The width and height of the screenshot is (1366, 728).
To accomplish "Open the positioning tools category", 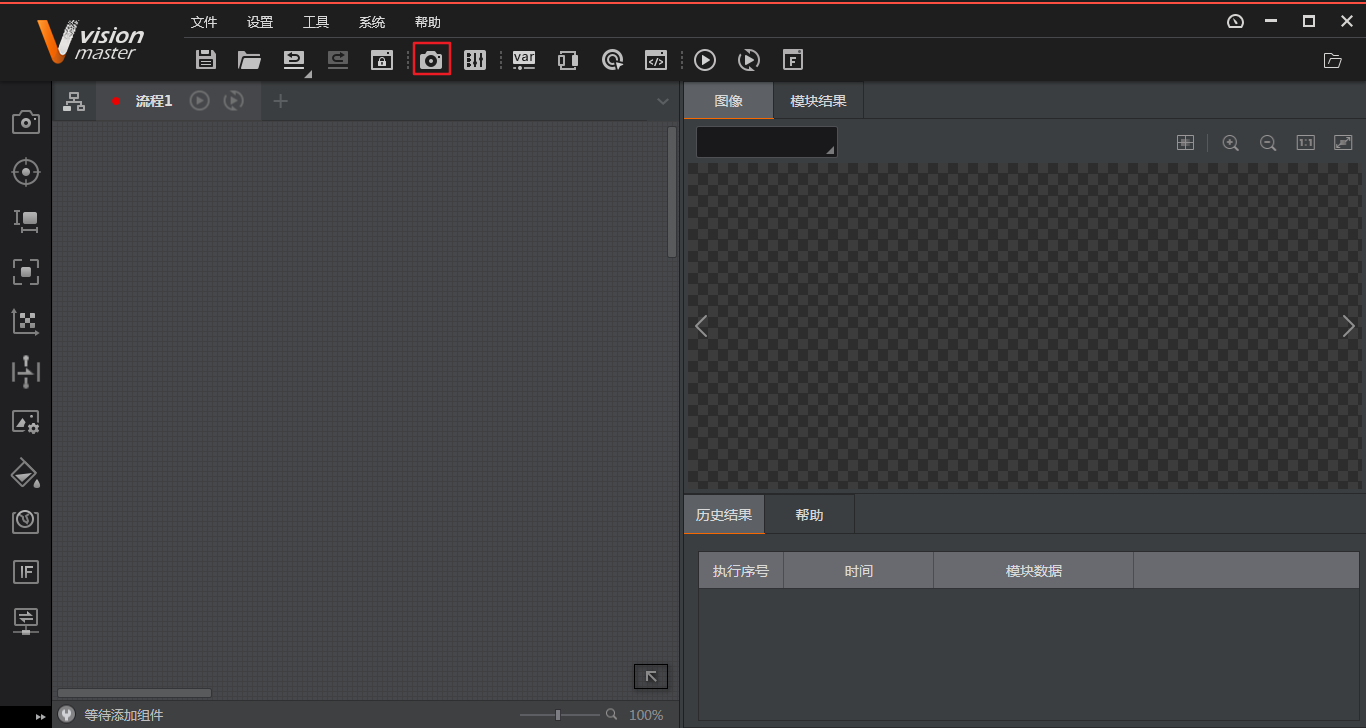I will (x=26, y=172).
